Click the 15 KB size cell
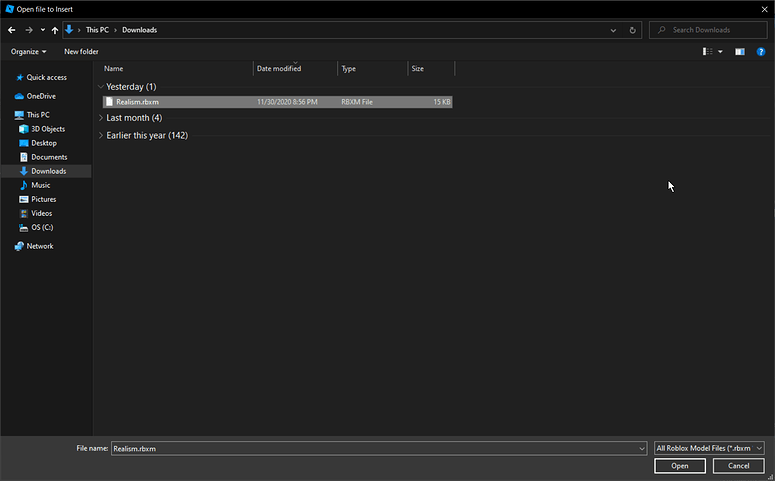Viewport: 775px width, 481px height. coord(442,102)
